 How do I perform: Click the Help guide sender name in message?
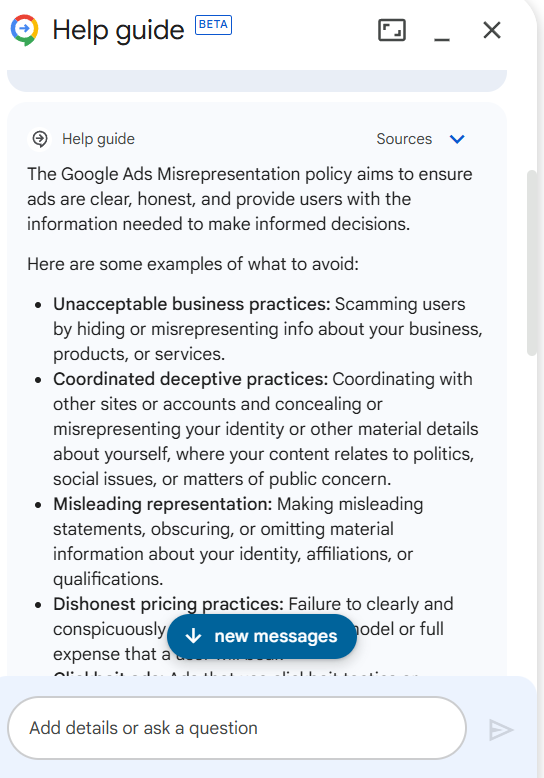click(98, 139)
